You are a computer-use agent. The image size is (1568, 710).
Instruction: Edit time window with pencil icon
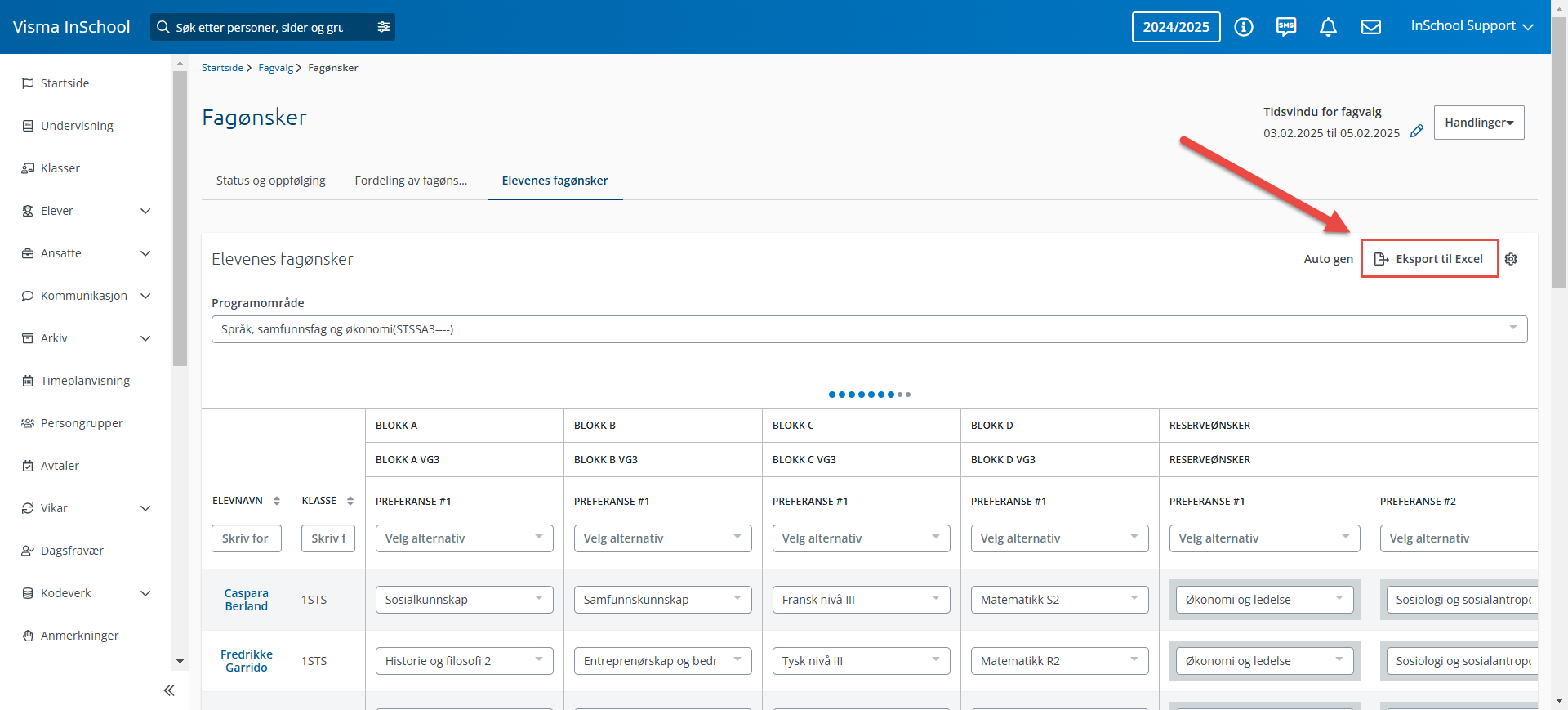(x=1417, y=131)
